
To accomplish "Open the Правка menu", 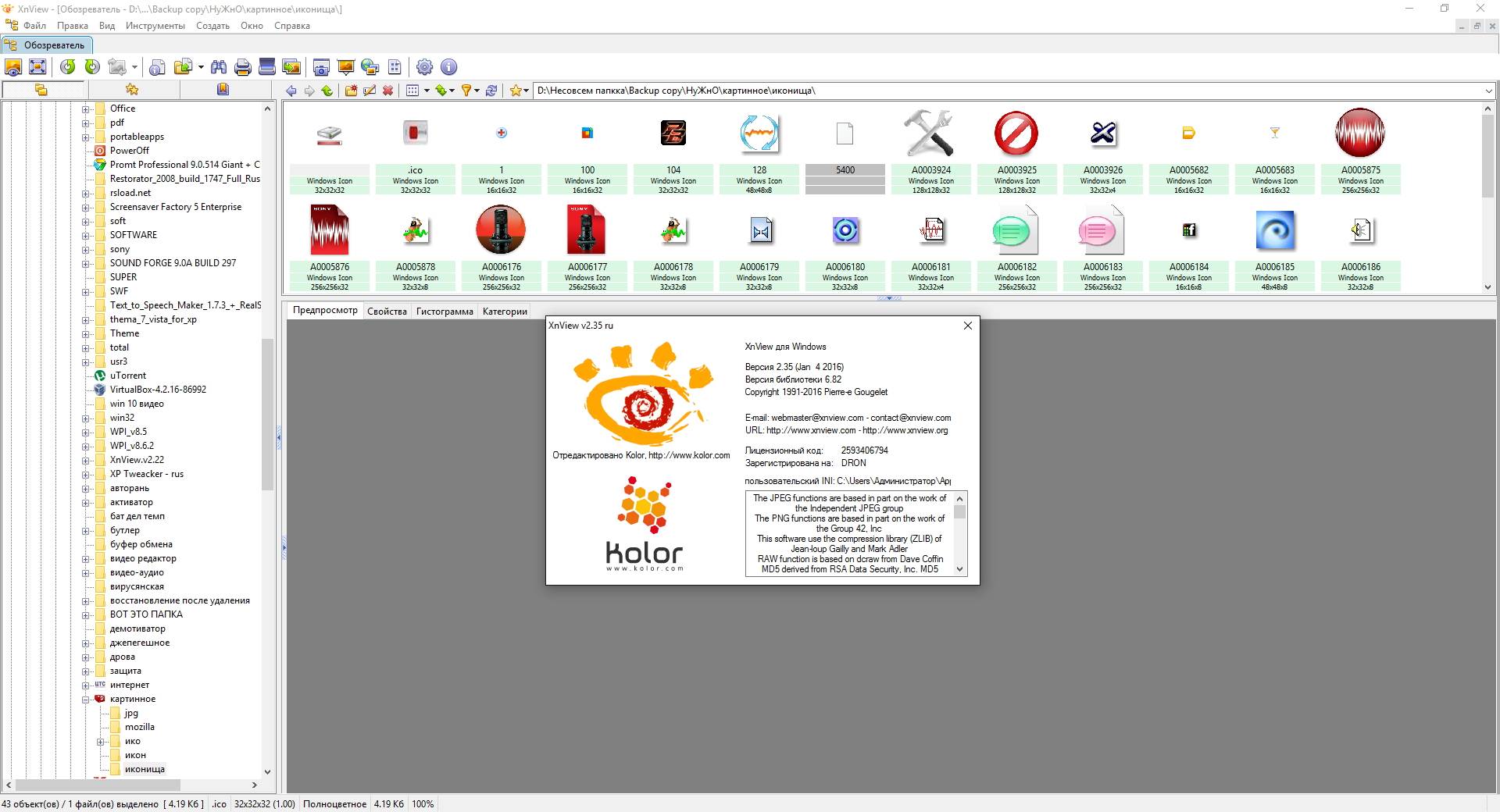I will pyautogui.click(x=73, y=26).
